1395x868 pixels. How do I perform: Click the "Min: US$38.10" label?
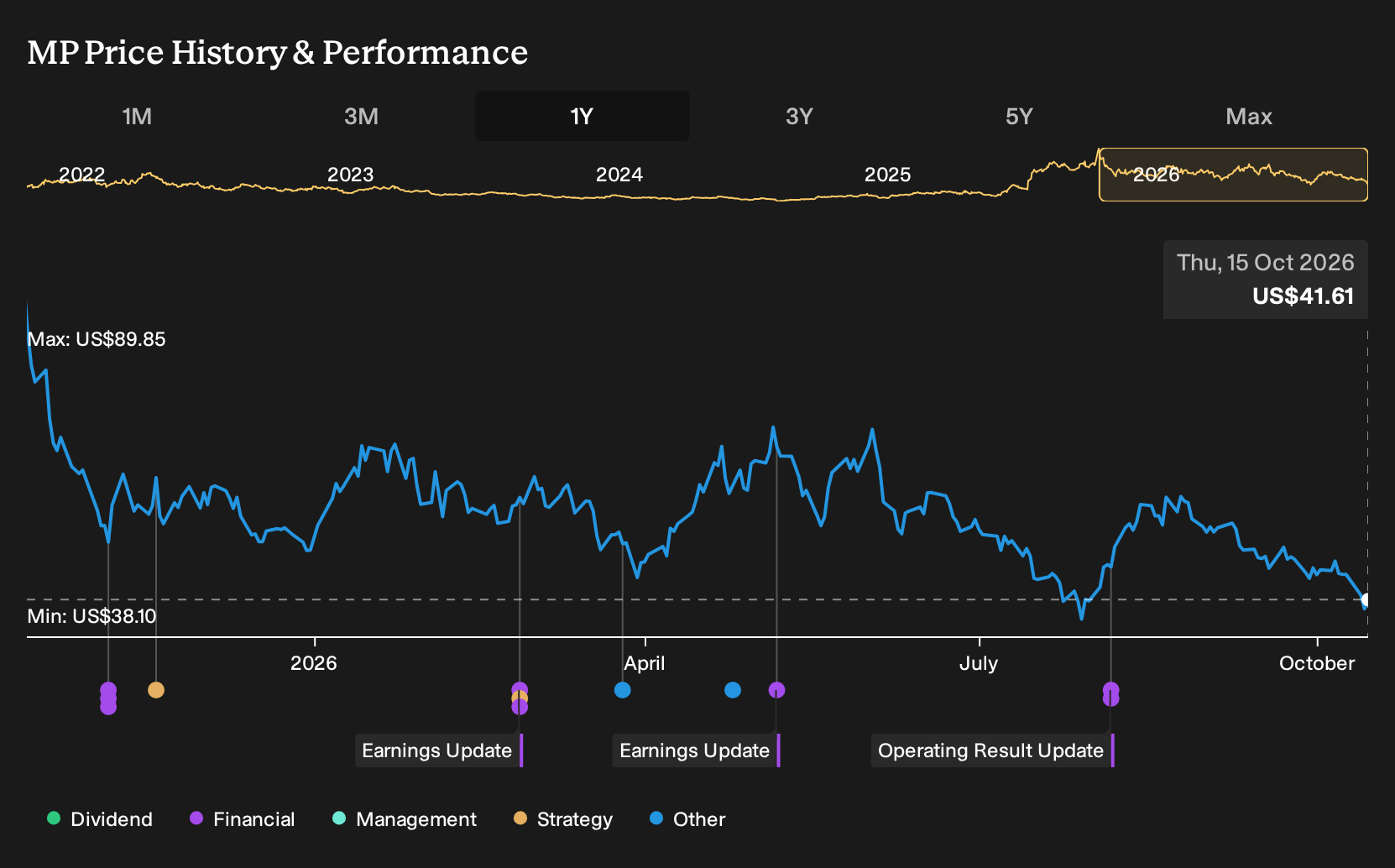(x=91, y=616)
